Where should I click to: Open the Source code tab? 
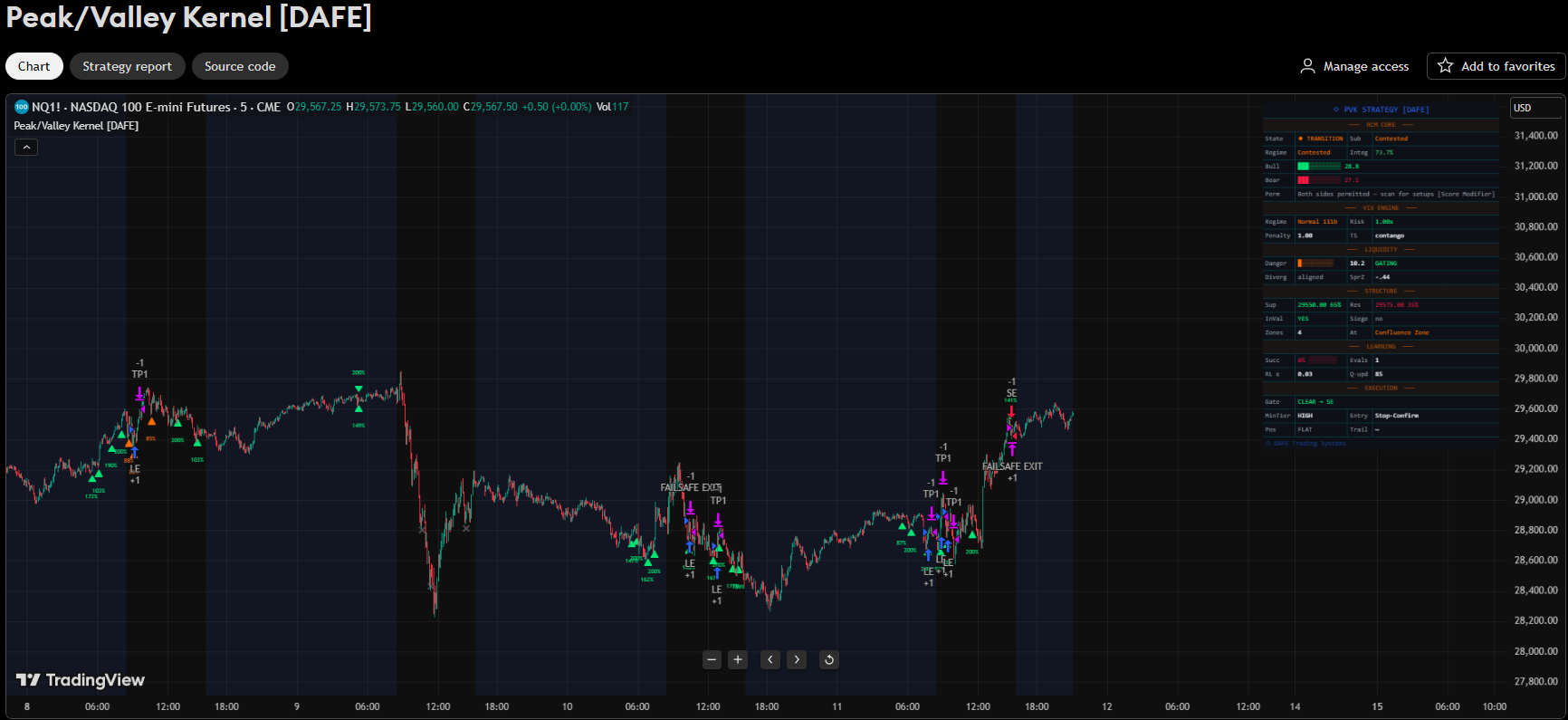240,66
